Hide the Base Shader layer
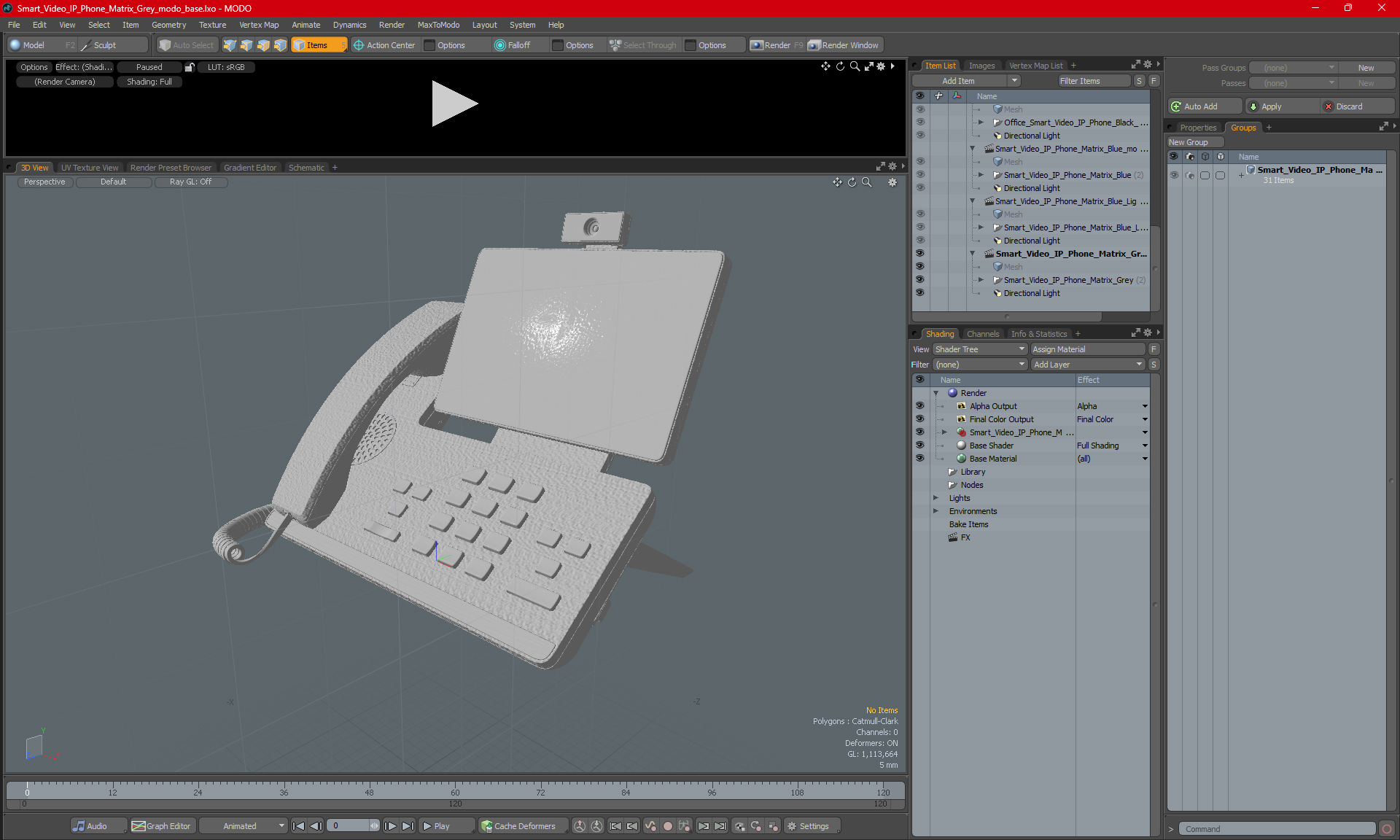 click(919, 446)
